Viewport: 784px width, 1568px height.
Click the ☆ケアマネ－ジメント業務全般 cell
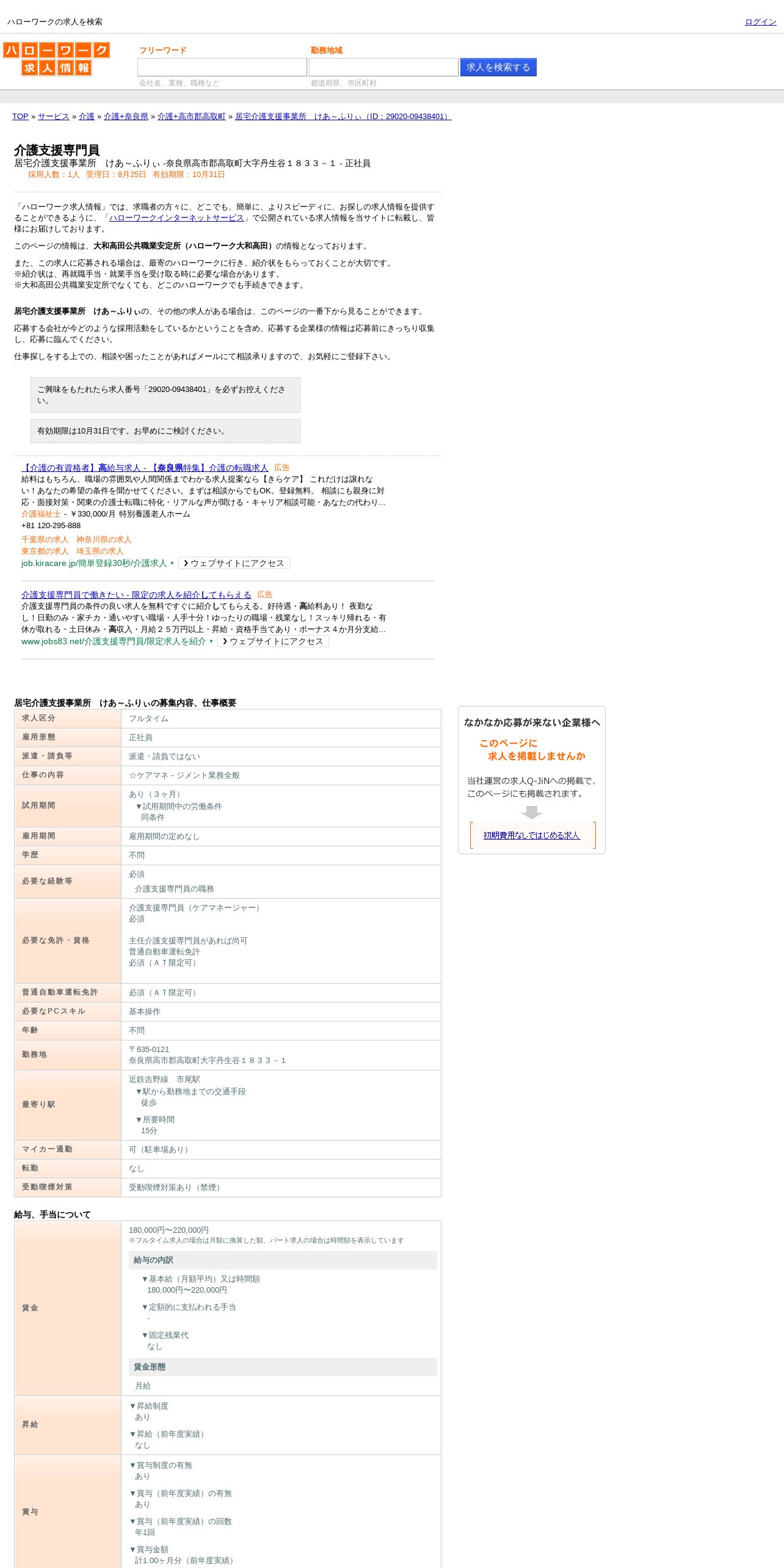tap(281, 775)
